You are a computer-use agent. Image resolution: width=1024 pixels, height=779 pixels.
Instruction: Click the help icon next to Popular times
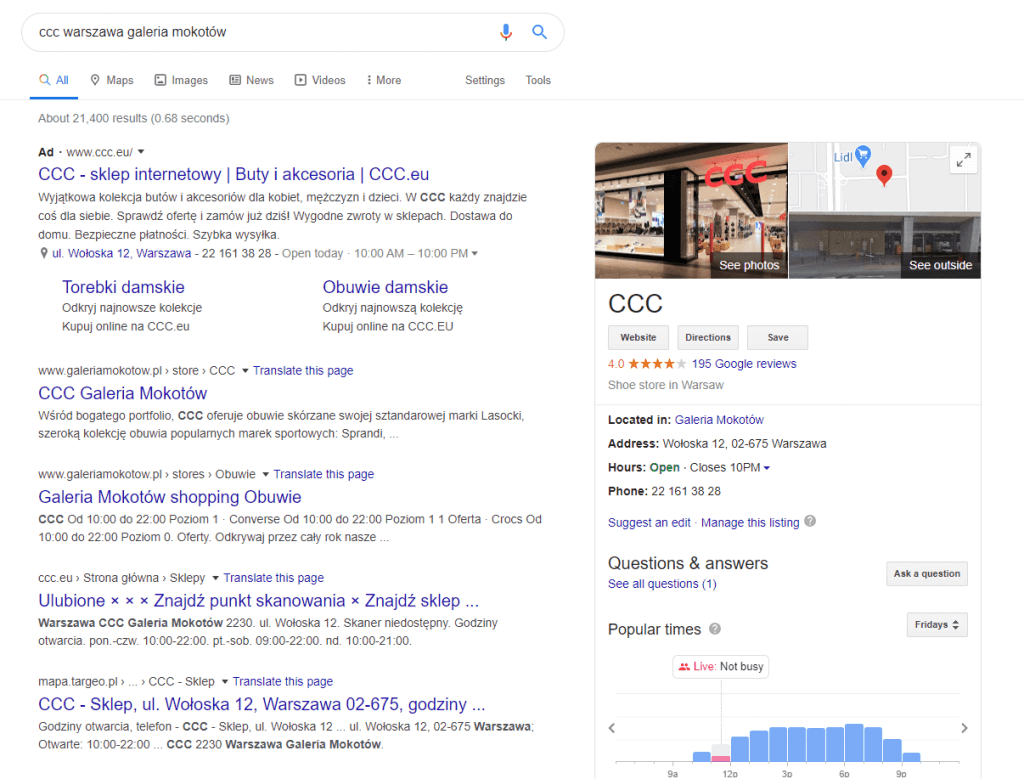[x=715, y=629]
